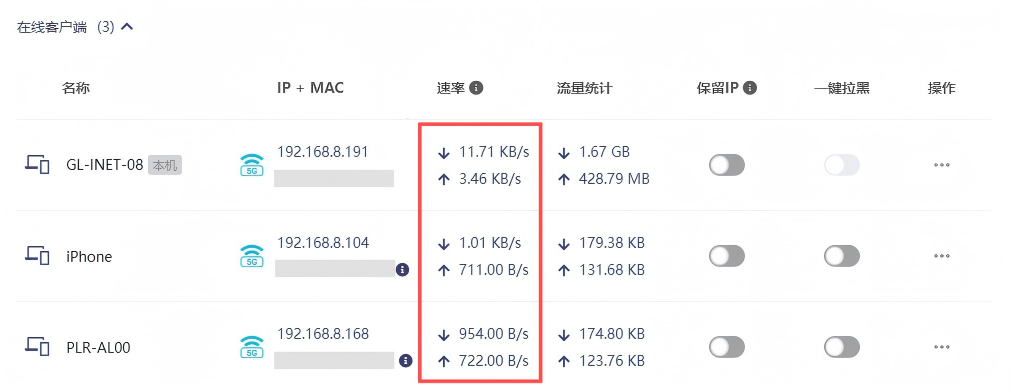Screen dimensions: 1011x391
Task: Open three-dot actions menu for iPhone
Action: (942, 256)
